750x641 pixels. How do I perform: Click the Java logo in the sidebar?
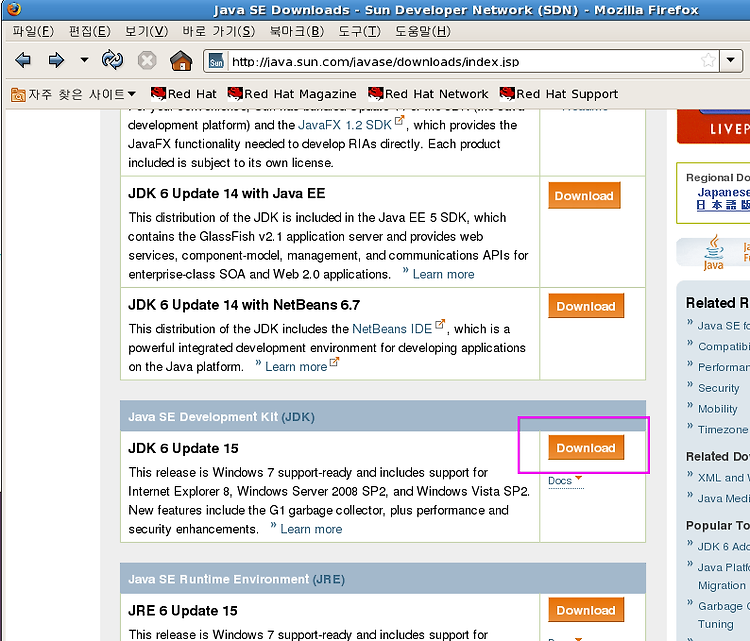(713, 252)
